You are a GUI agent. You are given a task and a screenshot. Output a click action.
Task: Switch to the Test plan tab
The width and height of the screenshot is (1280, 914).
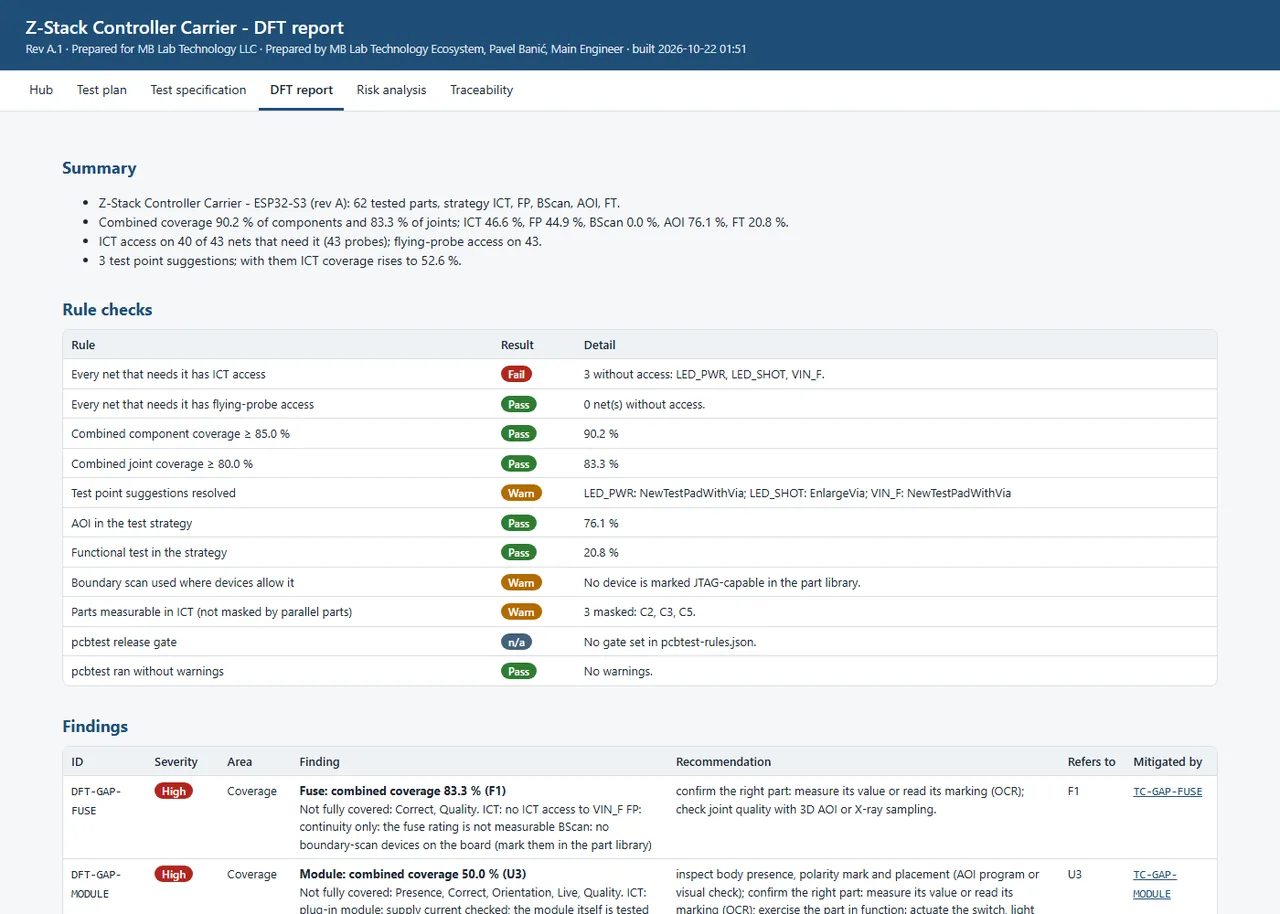[x=102, y=90]
